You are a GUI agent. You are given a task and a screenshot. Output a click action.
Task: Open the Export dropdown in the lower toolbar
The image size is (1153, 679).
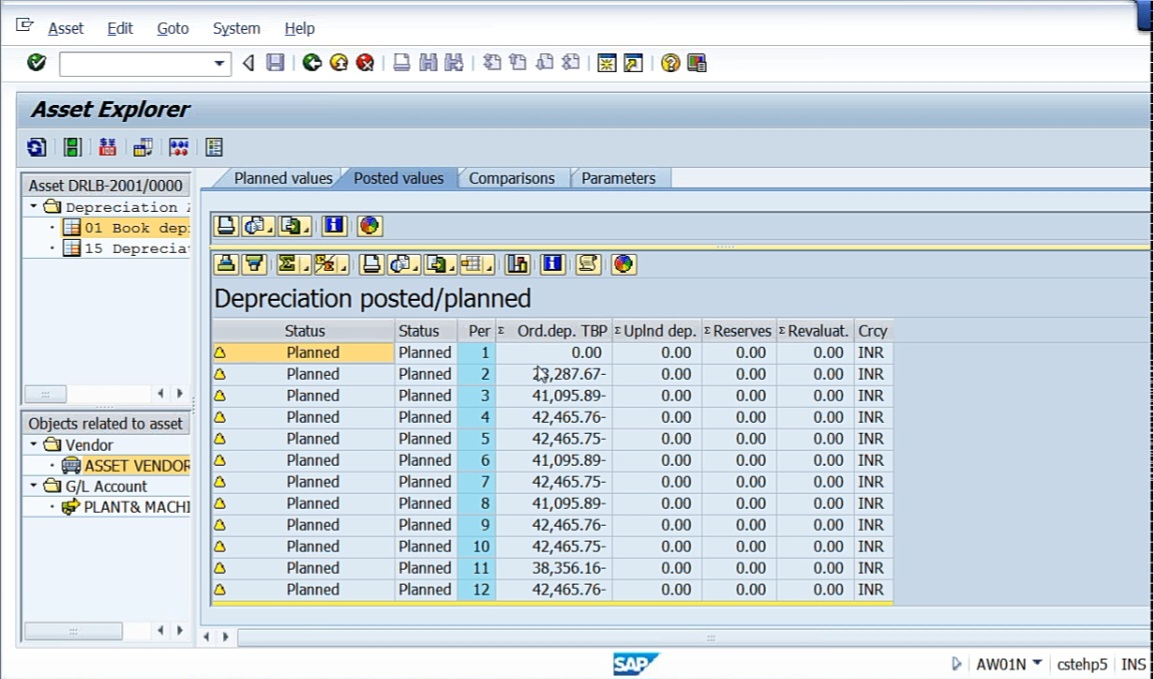click(x=441, y=264)
